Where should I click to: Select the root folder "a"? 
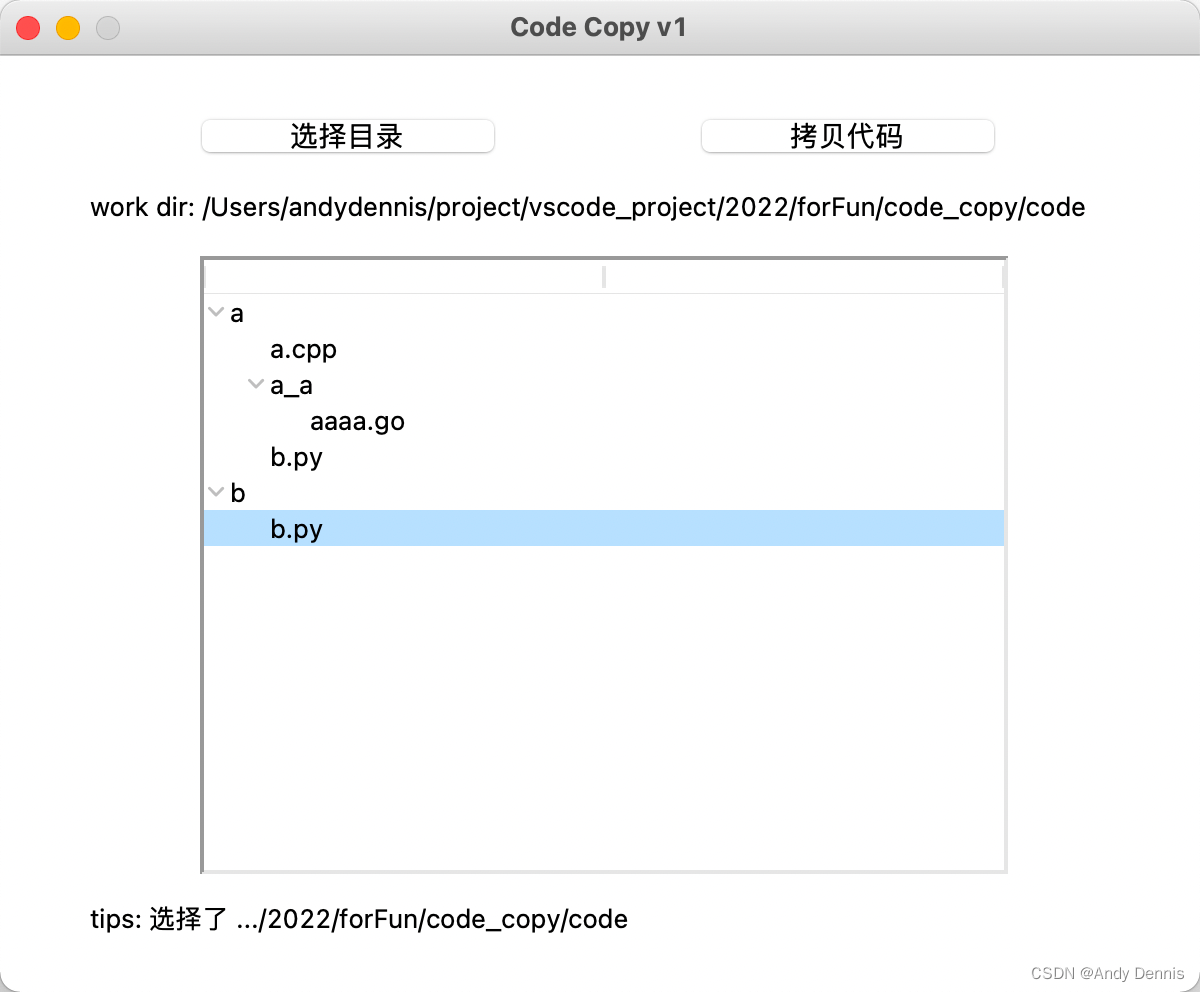(237, 313)
